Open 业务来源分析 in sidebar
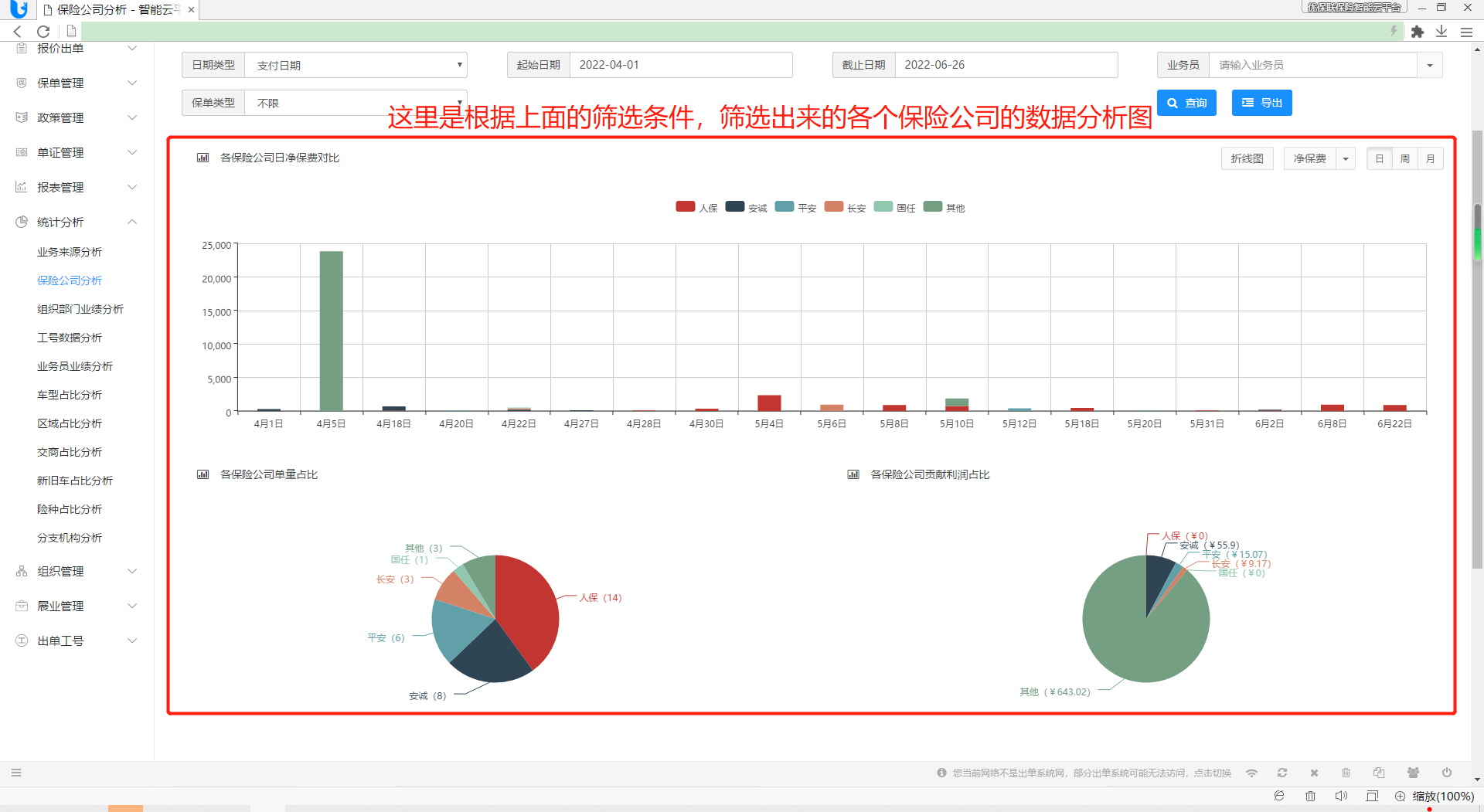Viewport: 1484px width, 812px height. pyautogui.click(x=70, y=252)
